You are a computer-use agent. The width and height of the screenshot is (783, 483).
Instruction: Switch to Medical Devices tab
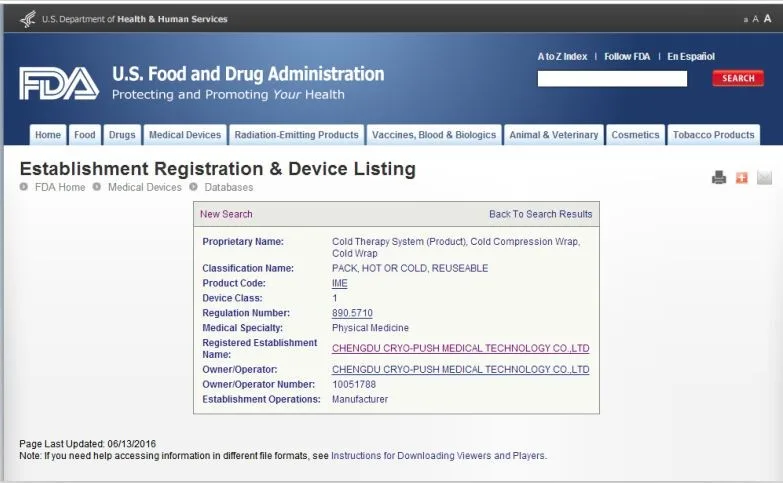(x=185, y=135)
